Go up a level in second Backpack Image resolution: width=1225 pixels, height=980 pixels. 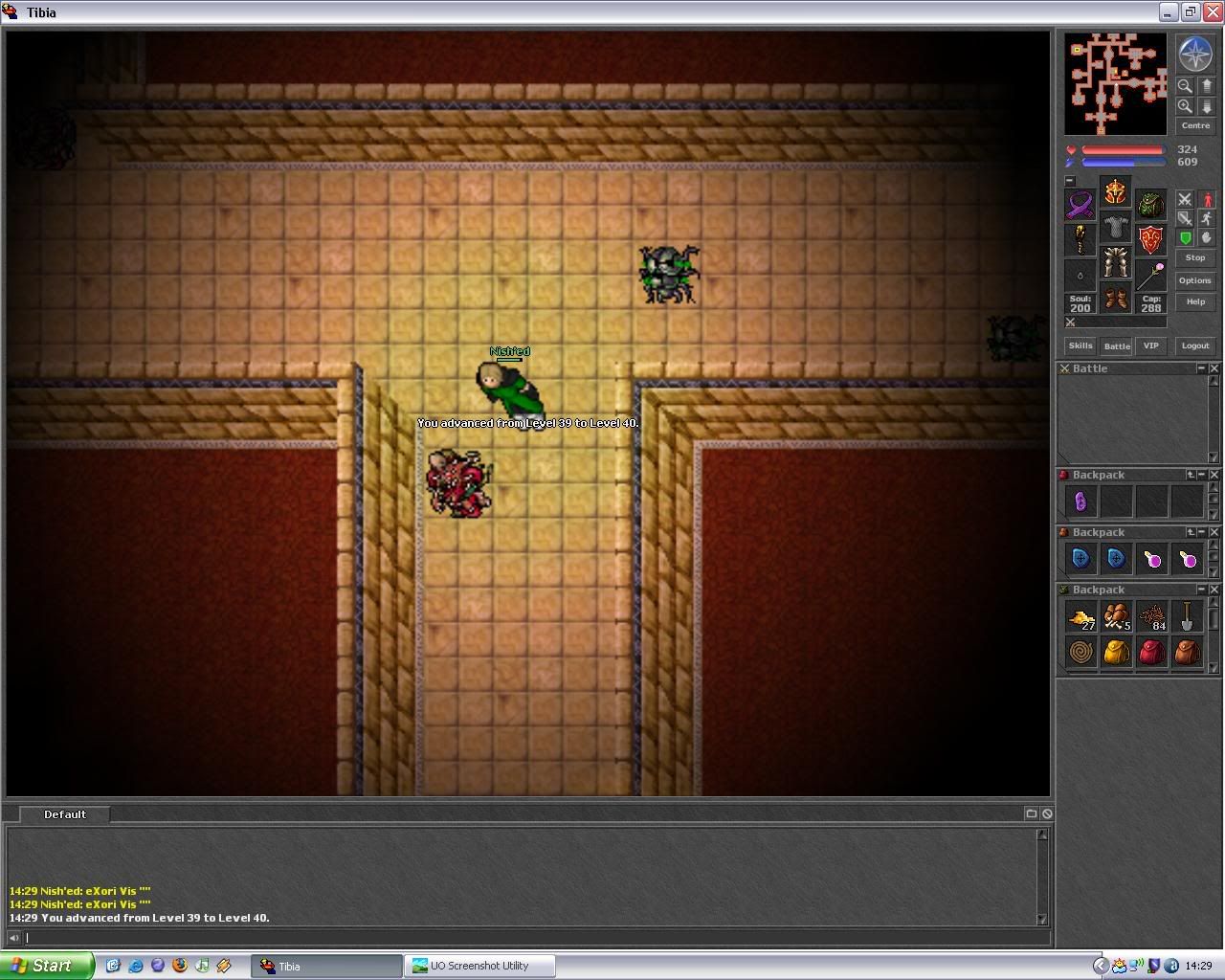1191,532
